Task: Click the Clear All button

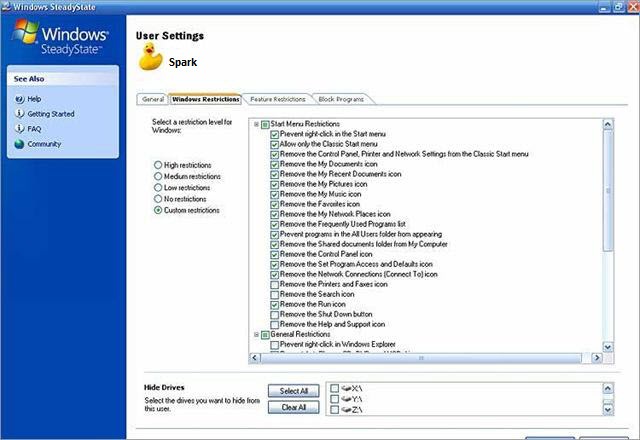Action: tap(293, 407)
